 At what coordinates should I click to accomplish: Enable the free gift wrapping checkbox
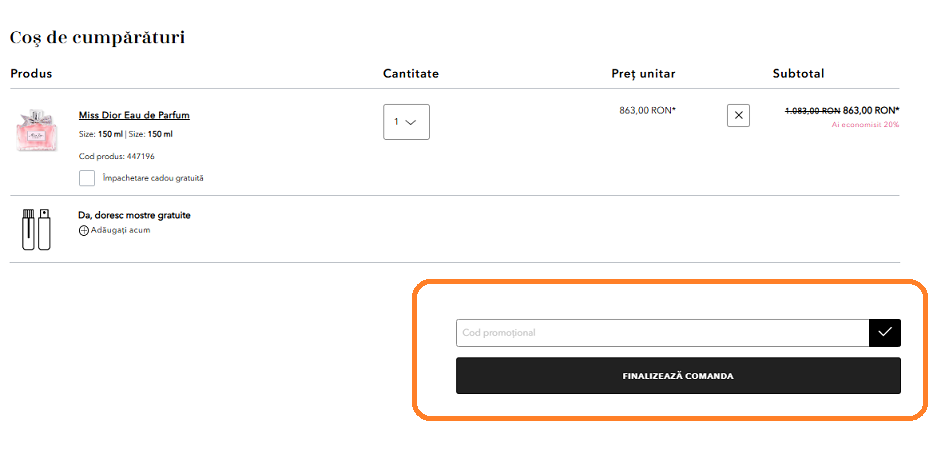pos(87,178)
